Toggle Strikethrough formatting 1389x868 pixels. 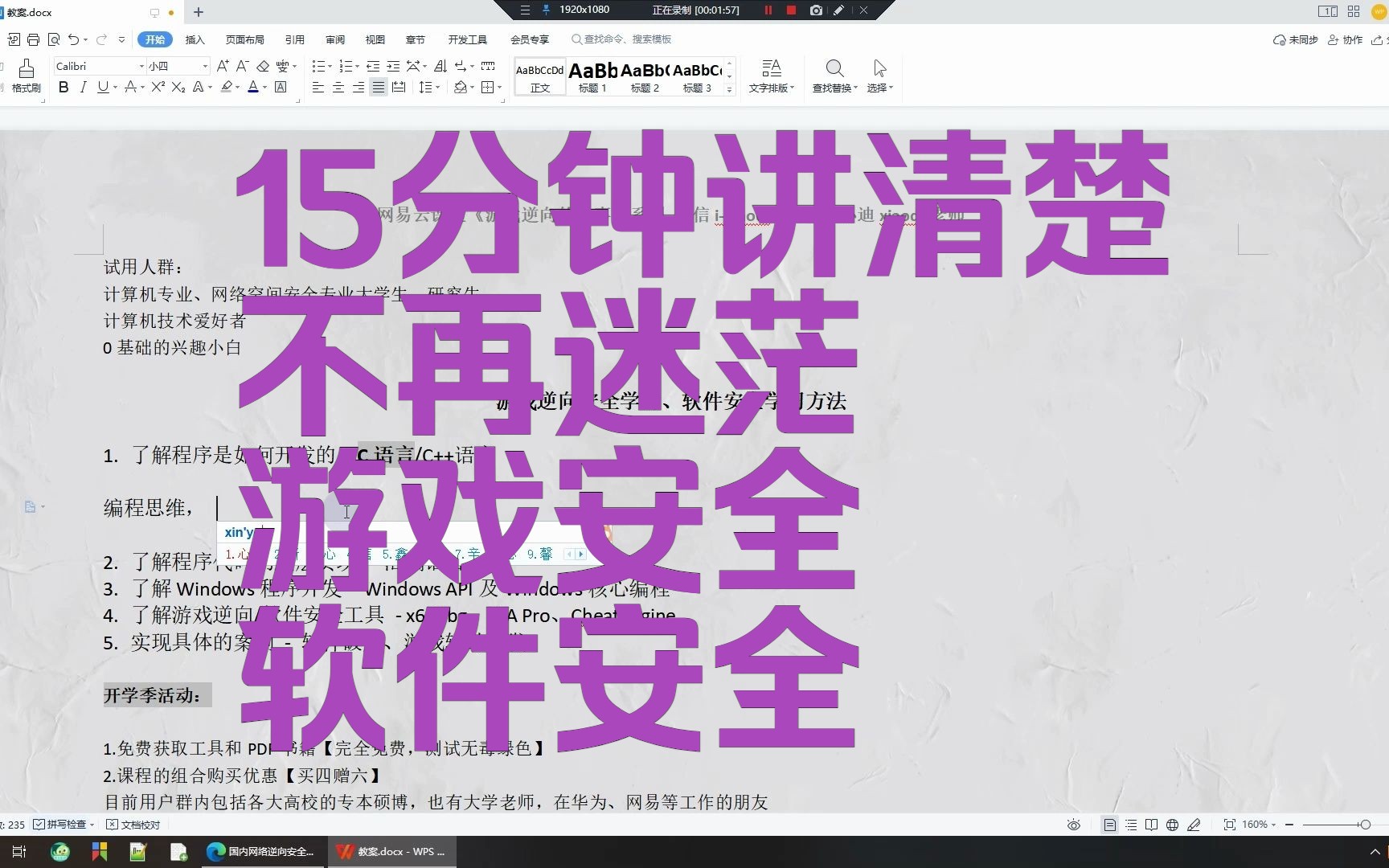click(129, 87)
